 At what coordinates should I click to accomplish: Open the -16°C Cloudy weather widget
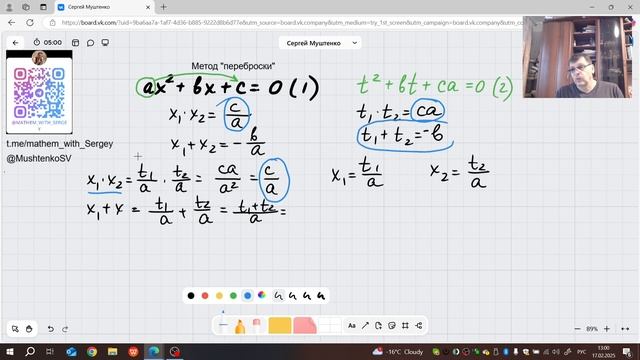[x=398, y=351]
